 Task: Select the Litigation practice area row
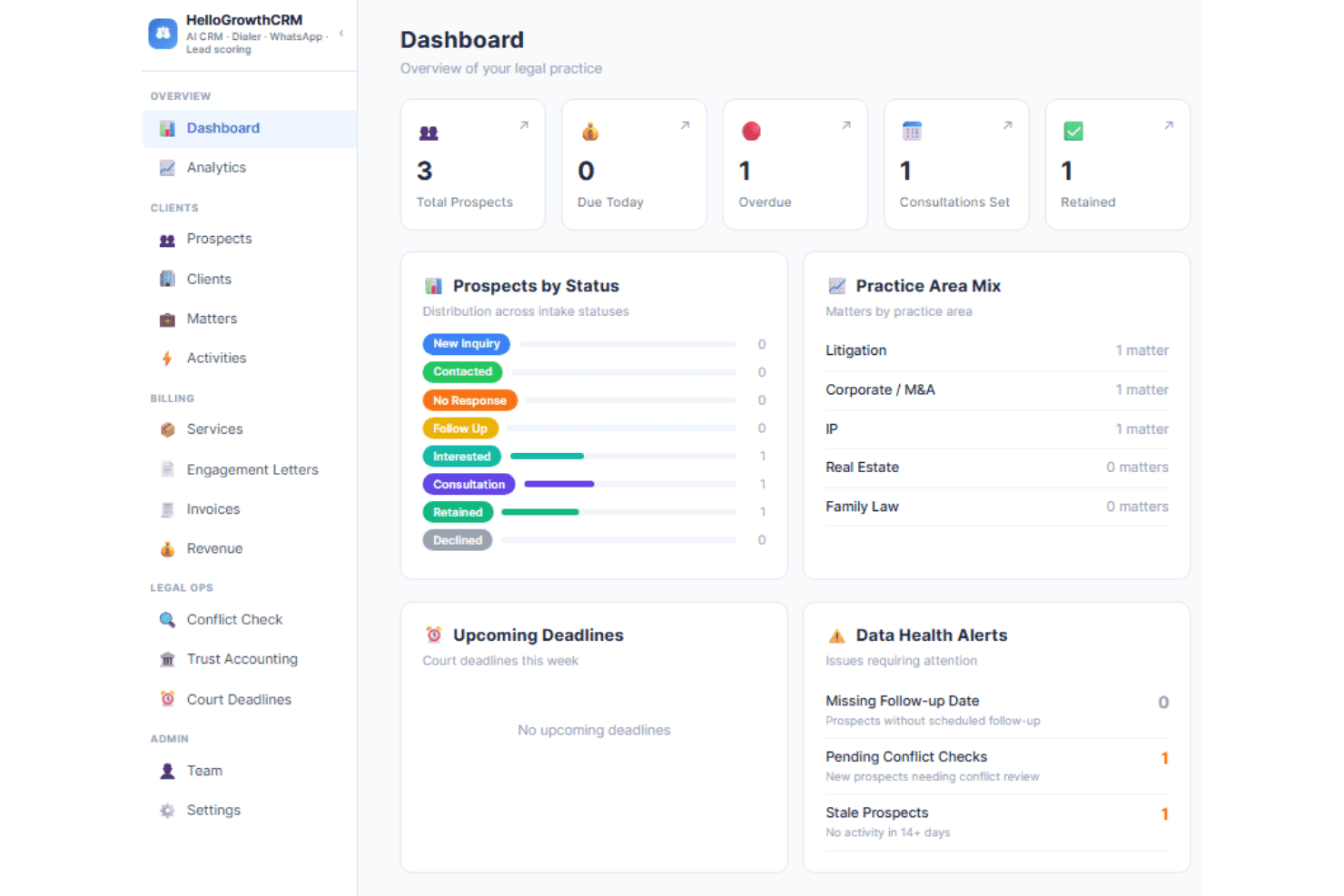(x=997, y=351)
